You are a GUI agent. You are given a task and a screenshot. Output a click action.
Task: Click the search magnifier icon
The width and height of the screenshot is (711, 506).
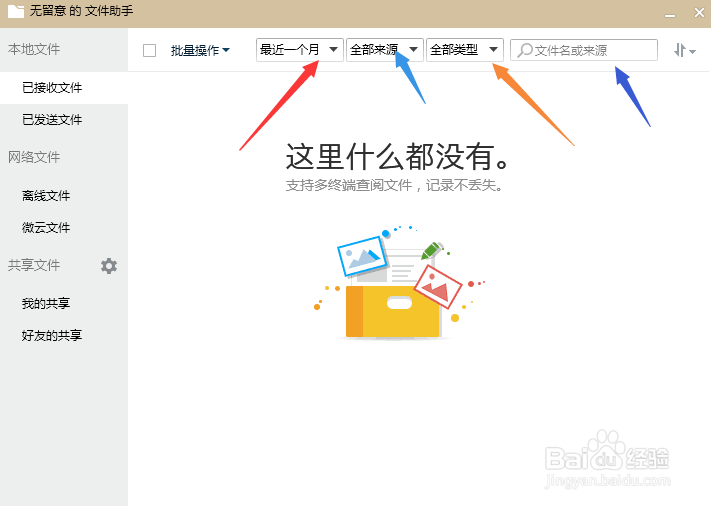(525, 50)
